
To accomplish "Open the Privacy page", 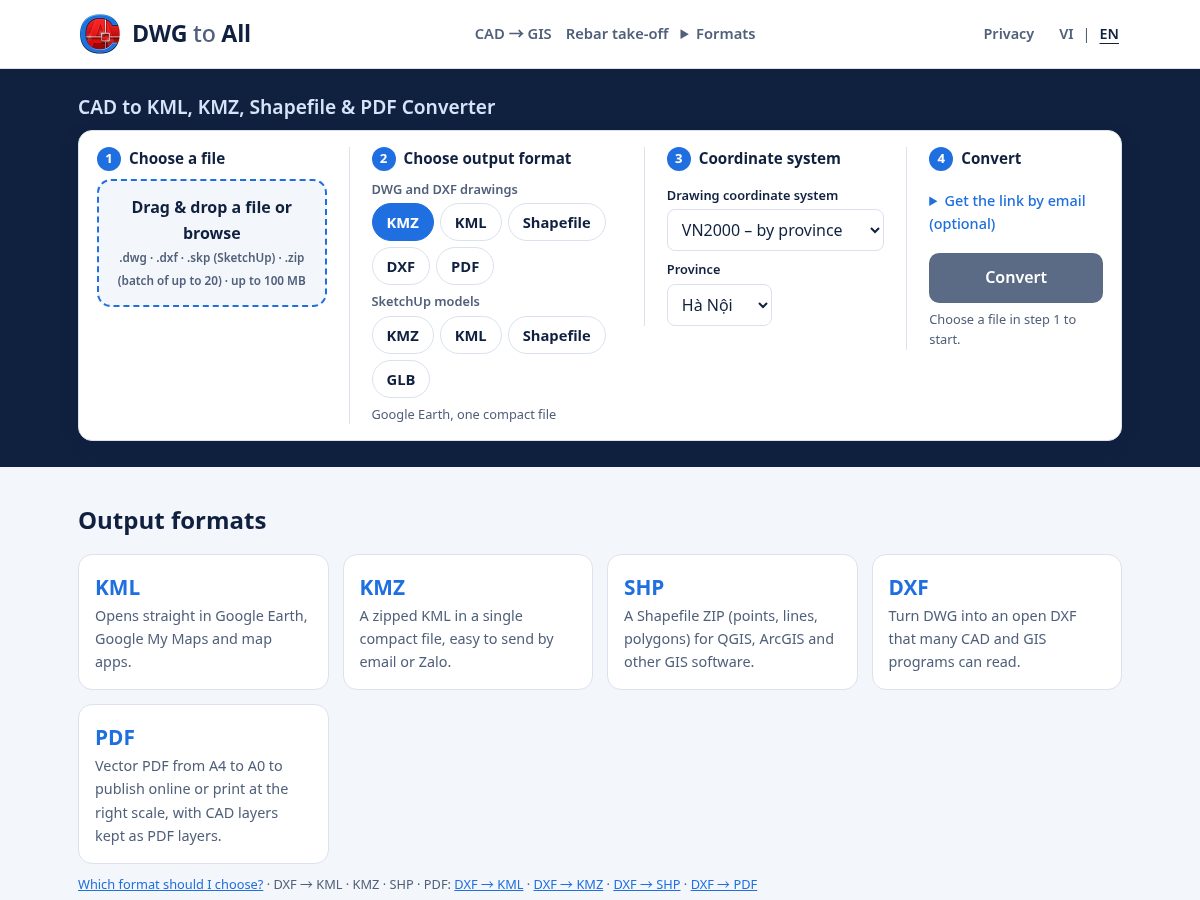I will pyautogui.click(x=1009, y=34).
